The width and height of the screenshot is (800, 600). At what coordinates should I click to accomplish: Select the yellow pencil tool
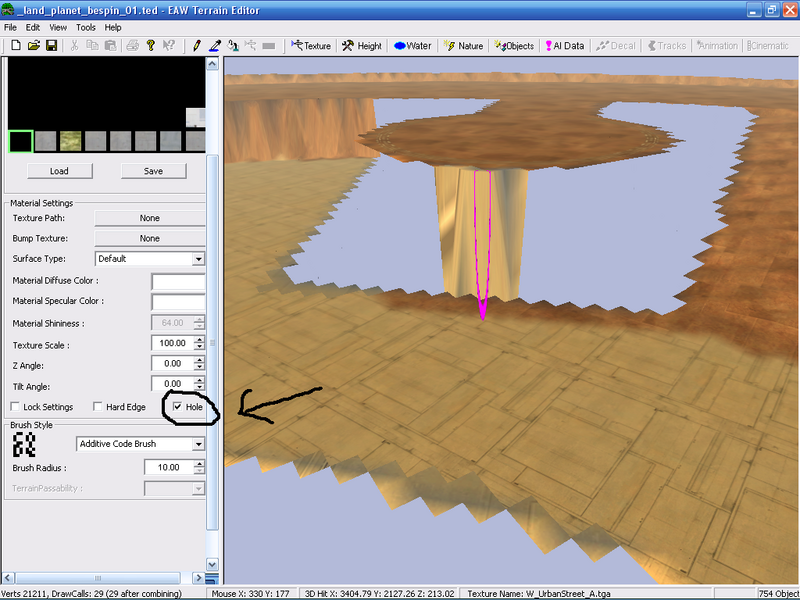196,45
